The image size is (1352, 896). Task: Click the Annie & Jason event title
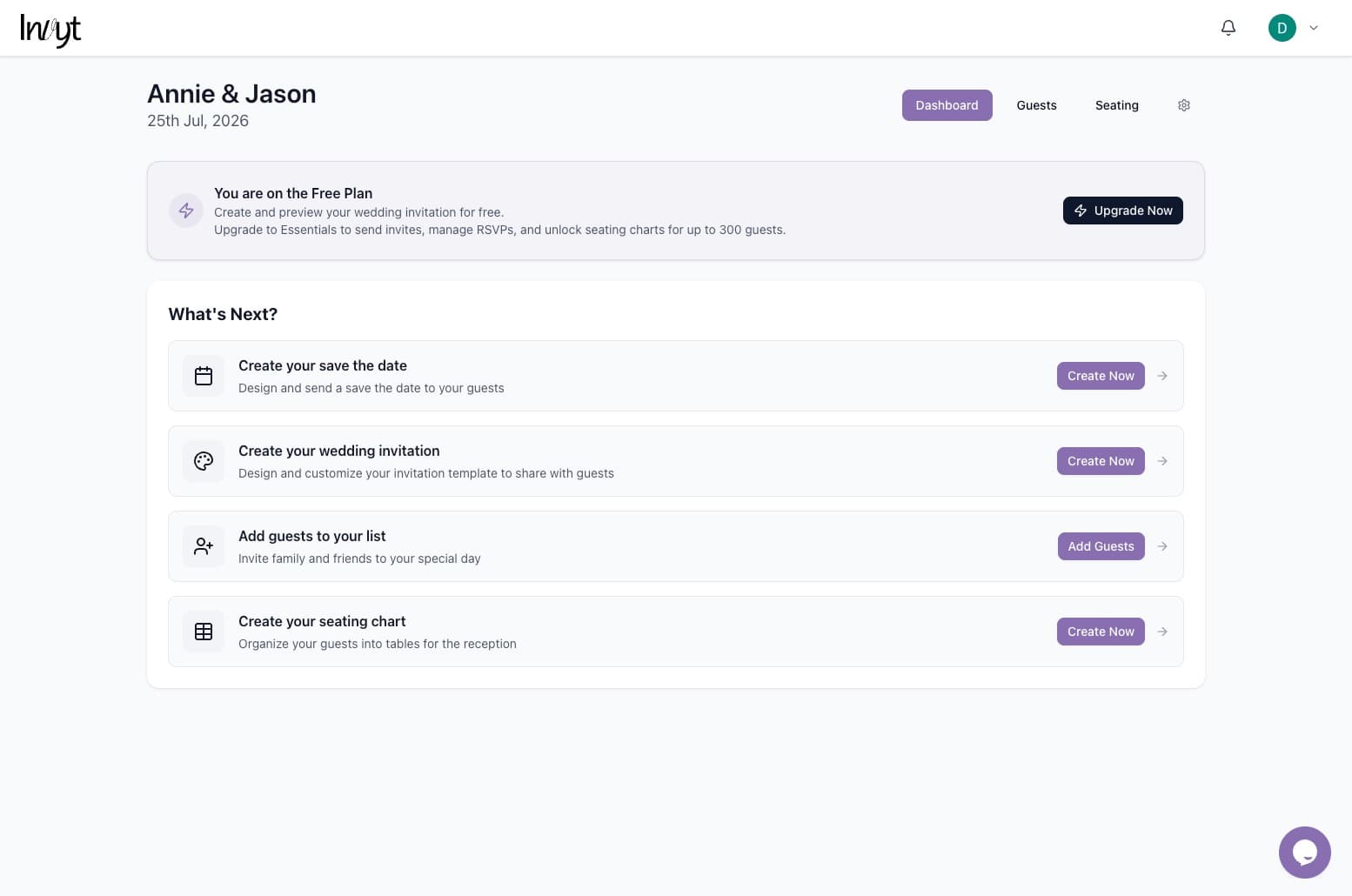231,93
